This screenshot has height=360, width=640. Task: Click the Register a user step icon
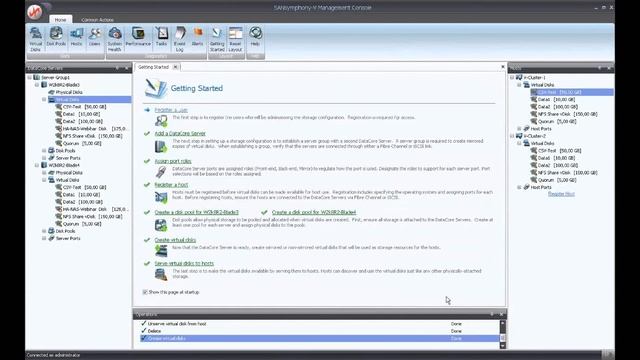(x=161, y=120)
